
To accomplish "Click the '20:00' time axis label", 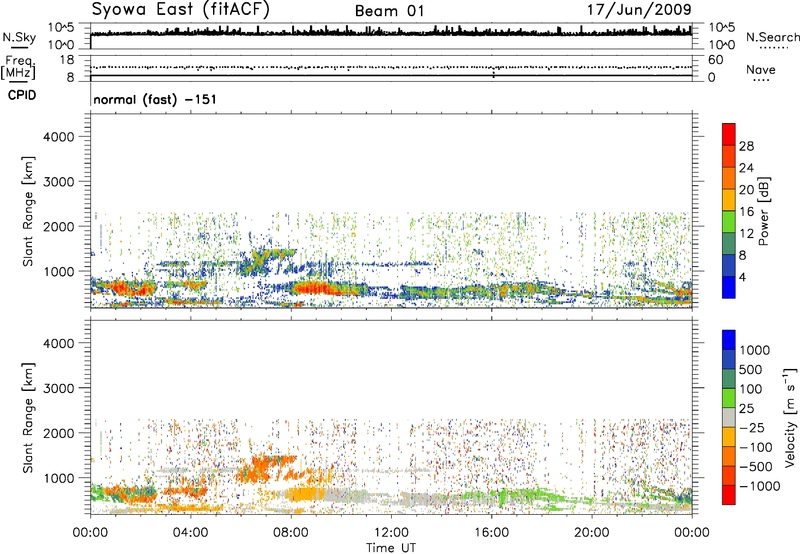I will tap(592, 533).
